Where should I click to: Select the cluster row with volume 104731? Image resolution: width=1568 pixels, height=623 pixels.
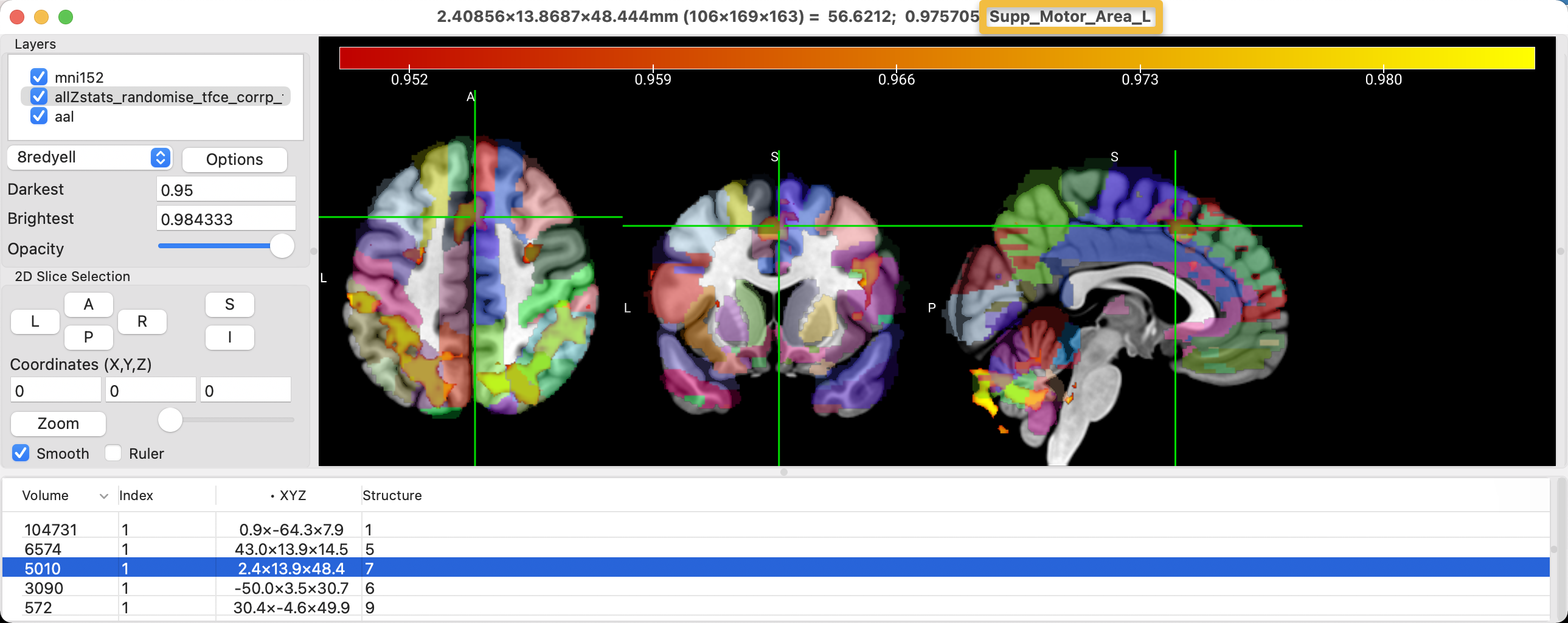776,529
